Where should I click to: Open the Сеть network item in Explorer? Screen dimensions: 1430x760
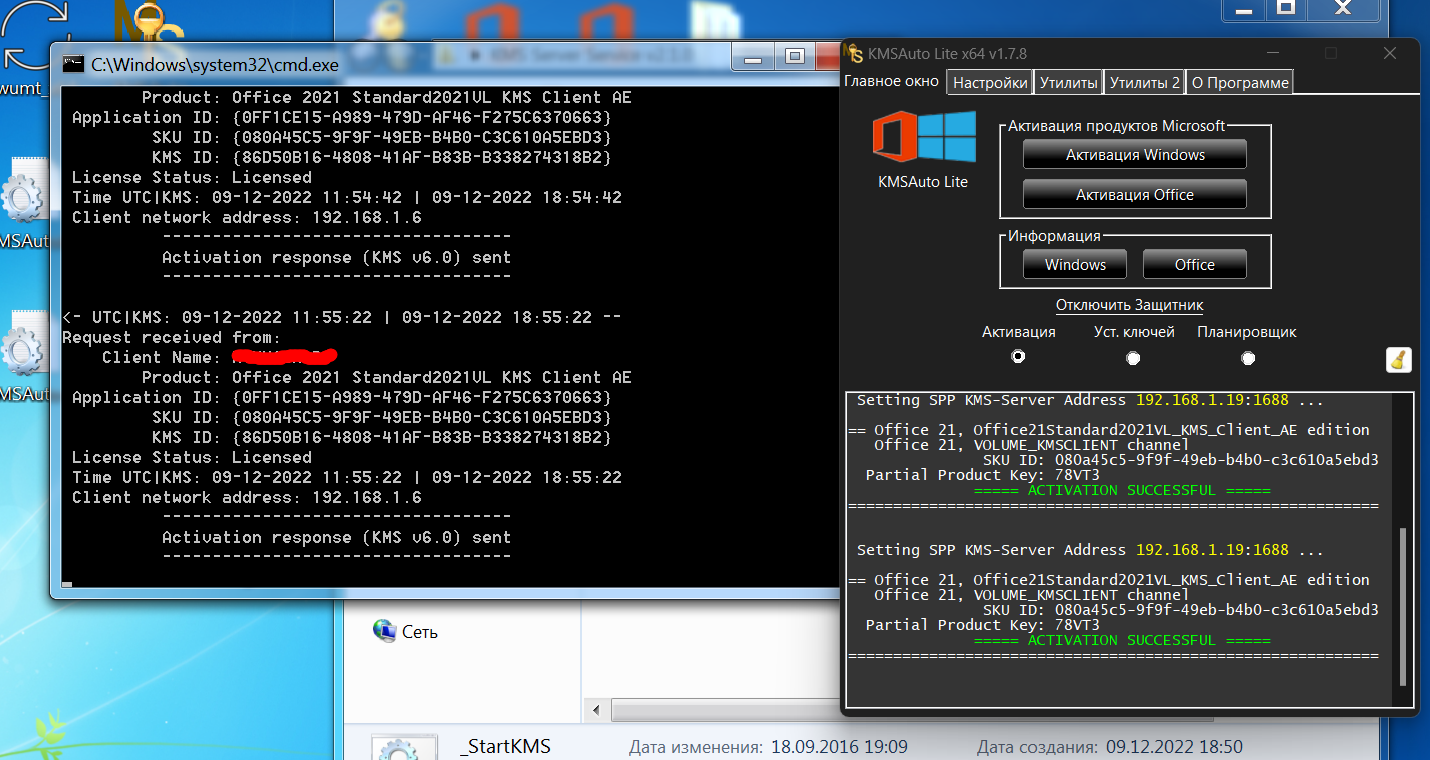pos(405,632)
